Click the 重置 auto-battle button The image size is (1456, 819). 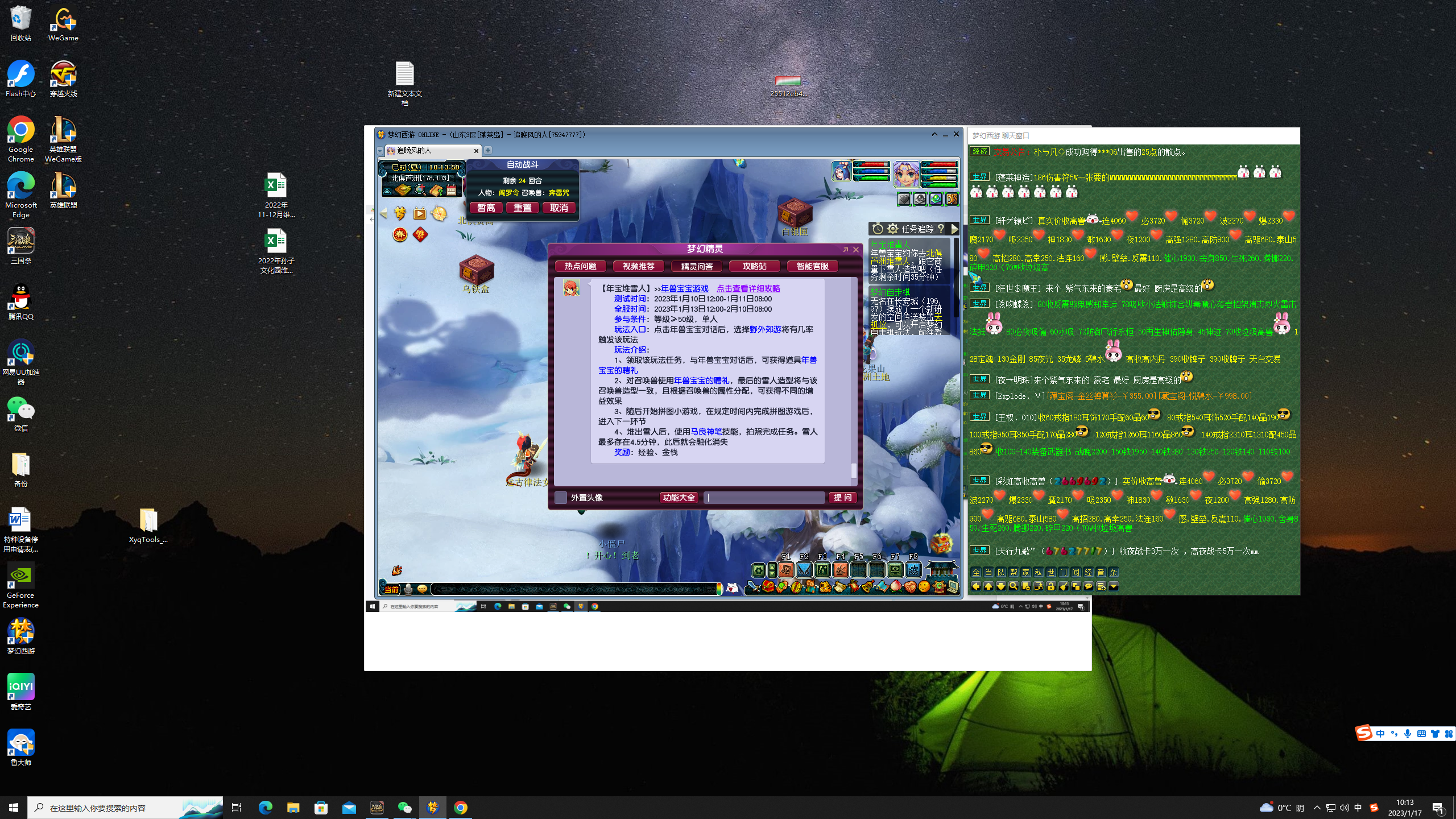click(522, 208)
